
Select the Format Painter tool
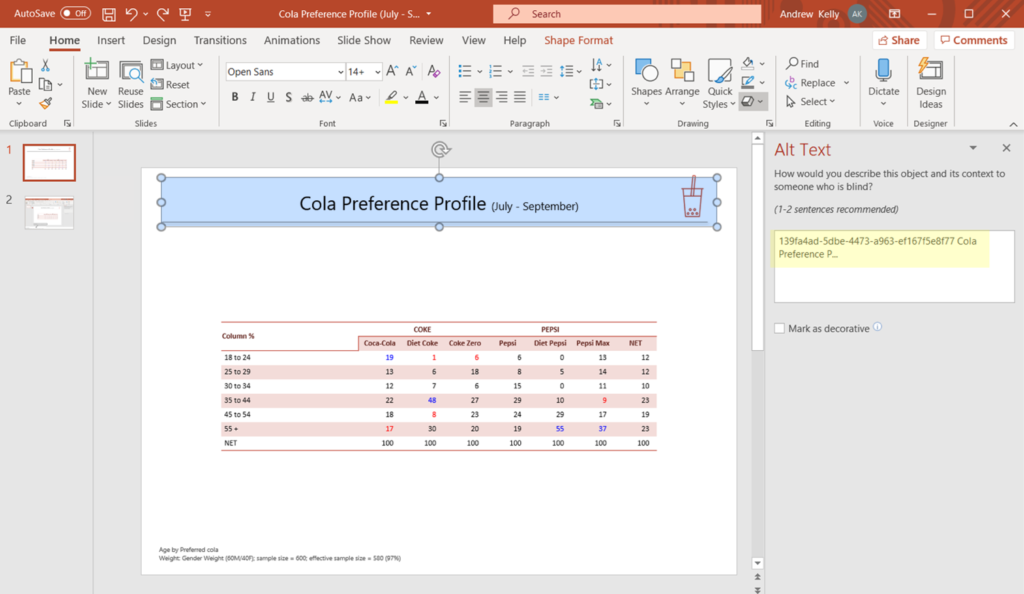(x=46, y=103)
